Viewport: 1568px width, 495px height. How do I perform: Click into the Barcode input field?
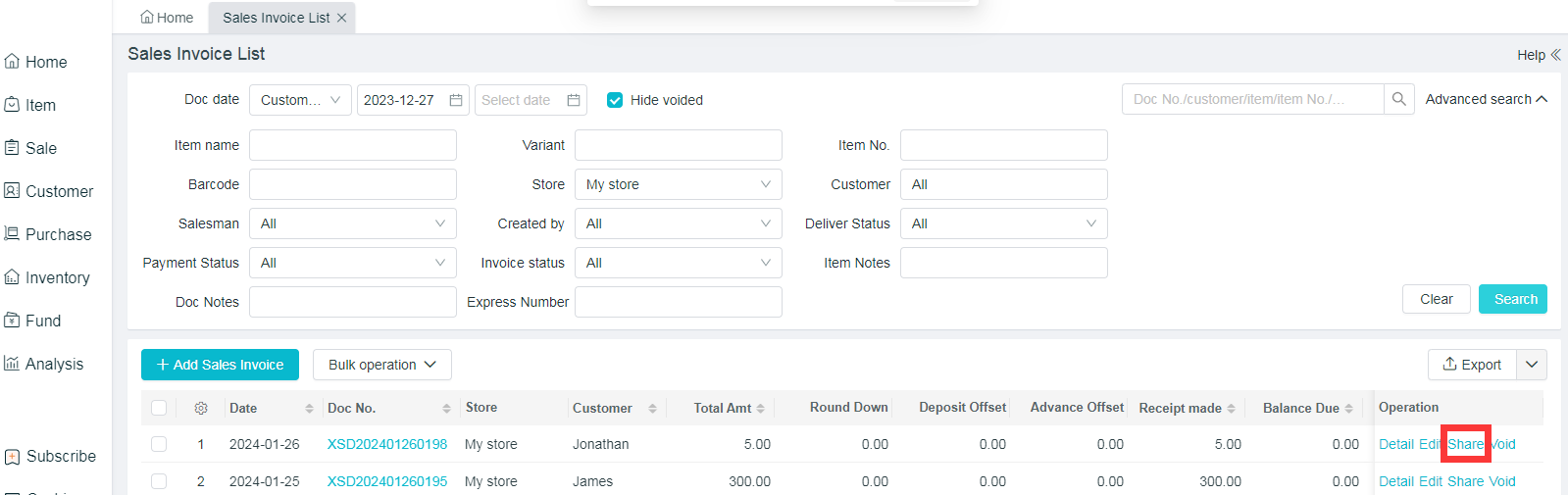[x=353, y=184]
